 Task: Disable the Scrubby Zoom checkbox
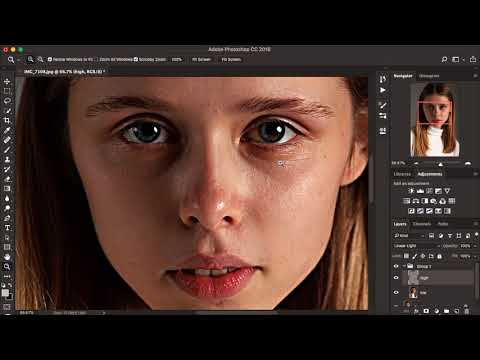coord(136,59)
